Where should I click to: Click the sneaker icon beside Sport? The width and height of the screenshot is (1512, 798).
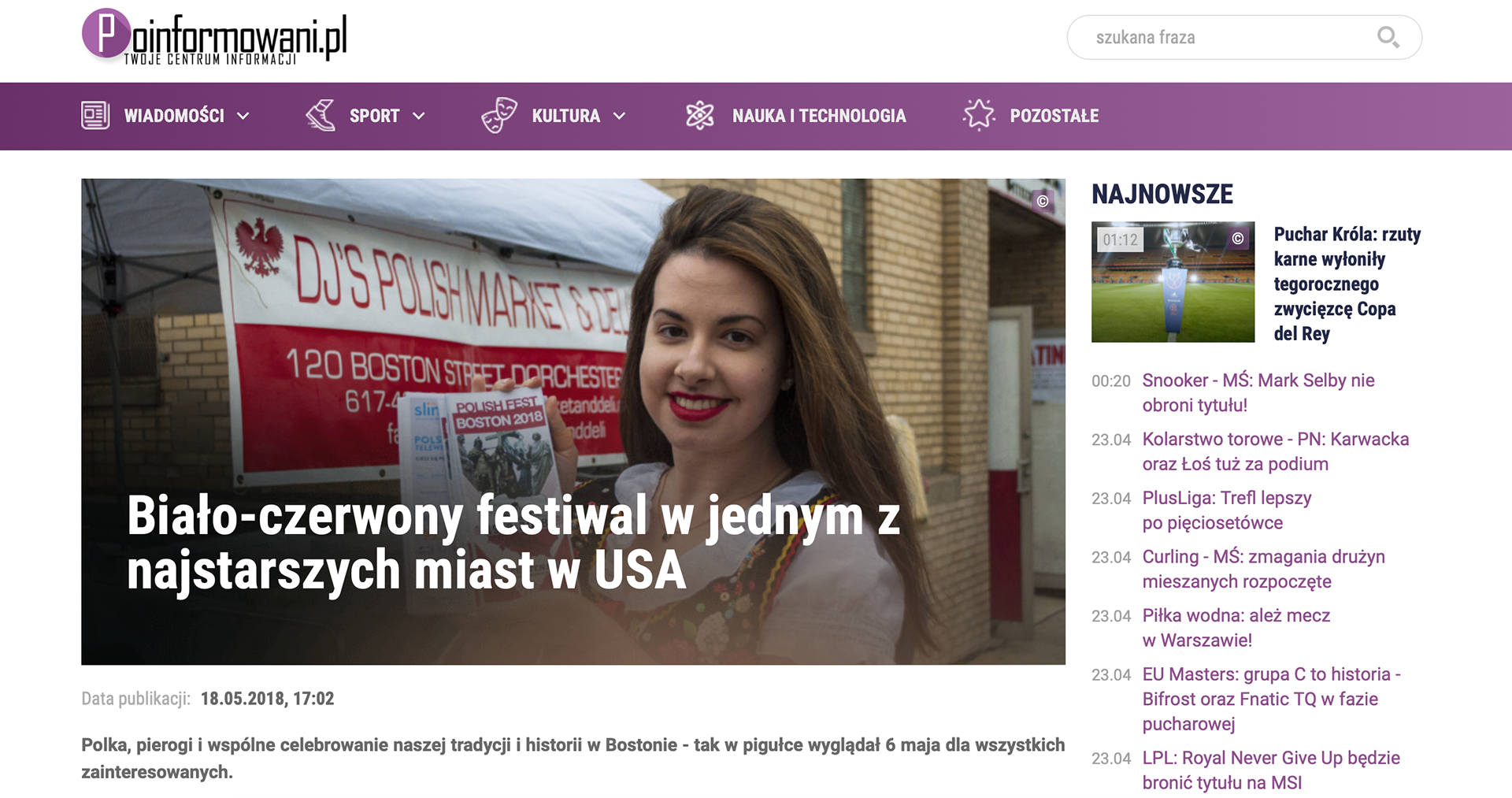(x=321, y=115)
